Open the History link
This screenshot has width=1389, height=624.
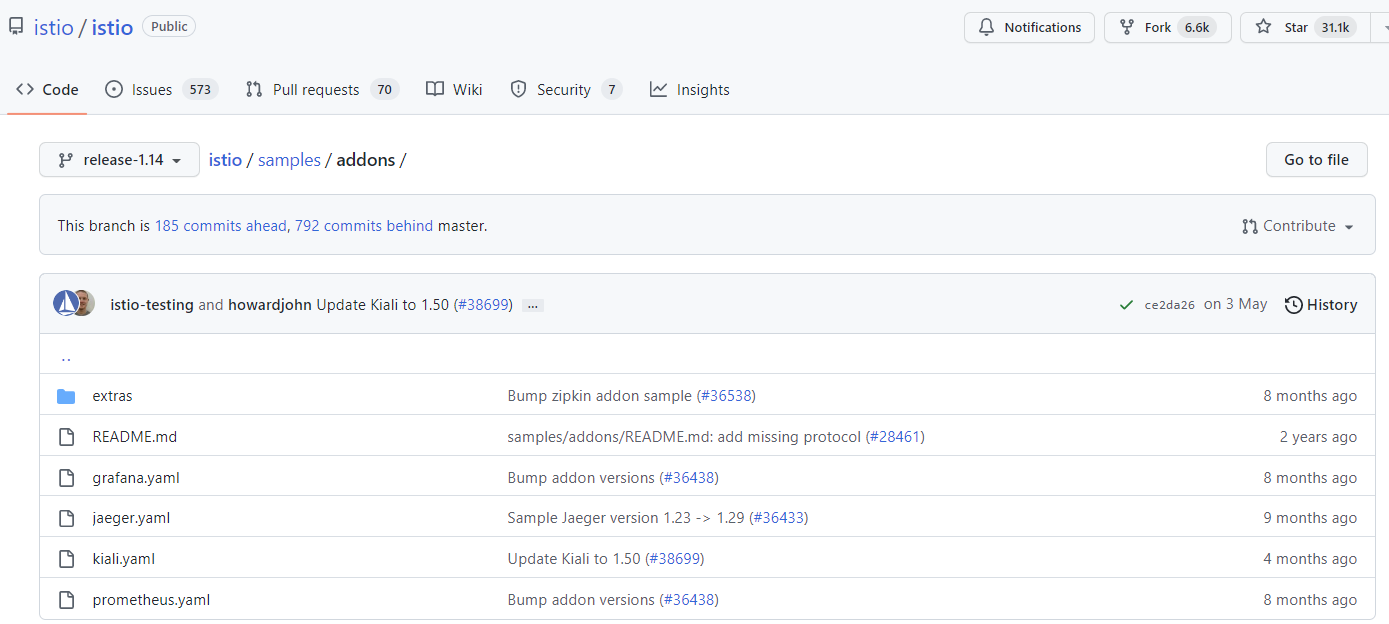tap(1321, 305)
